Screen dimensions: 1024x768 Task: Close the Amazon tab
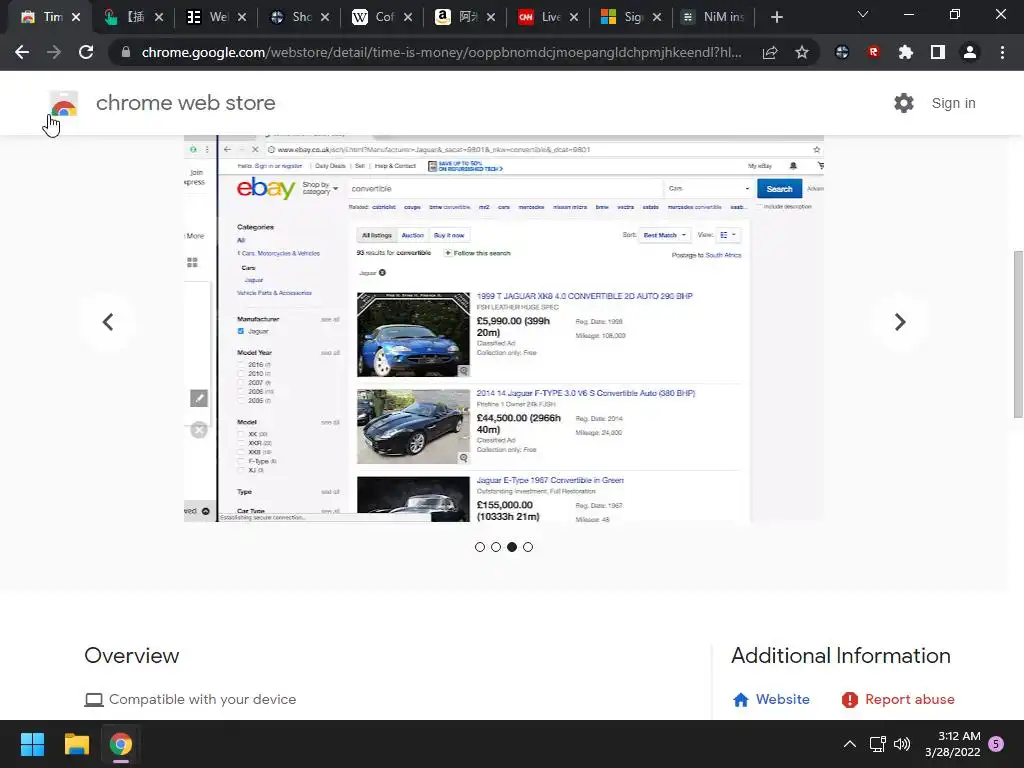[490, 17]
